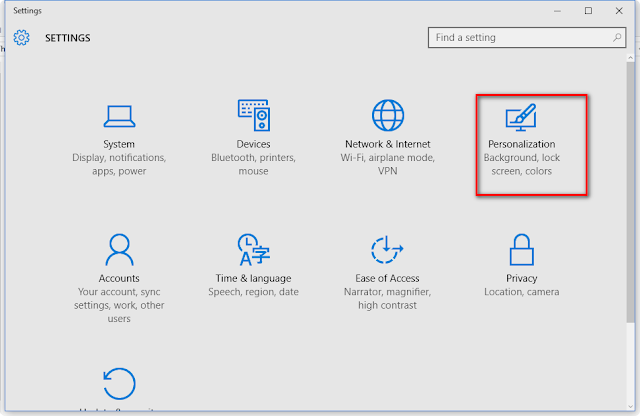Open the Personalization monitor and pen icon
This screenshot has height=416, width=640.
[520, 117]
